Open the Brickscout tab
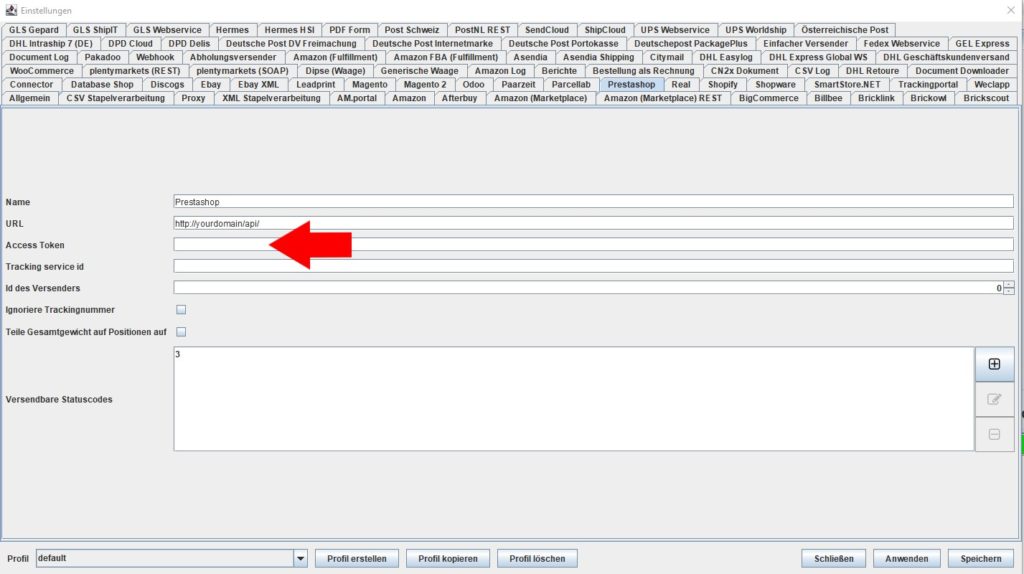The image size is (1024, 574). (986, 98)
